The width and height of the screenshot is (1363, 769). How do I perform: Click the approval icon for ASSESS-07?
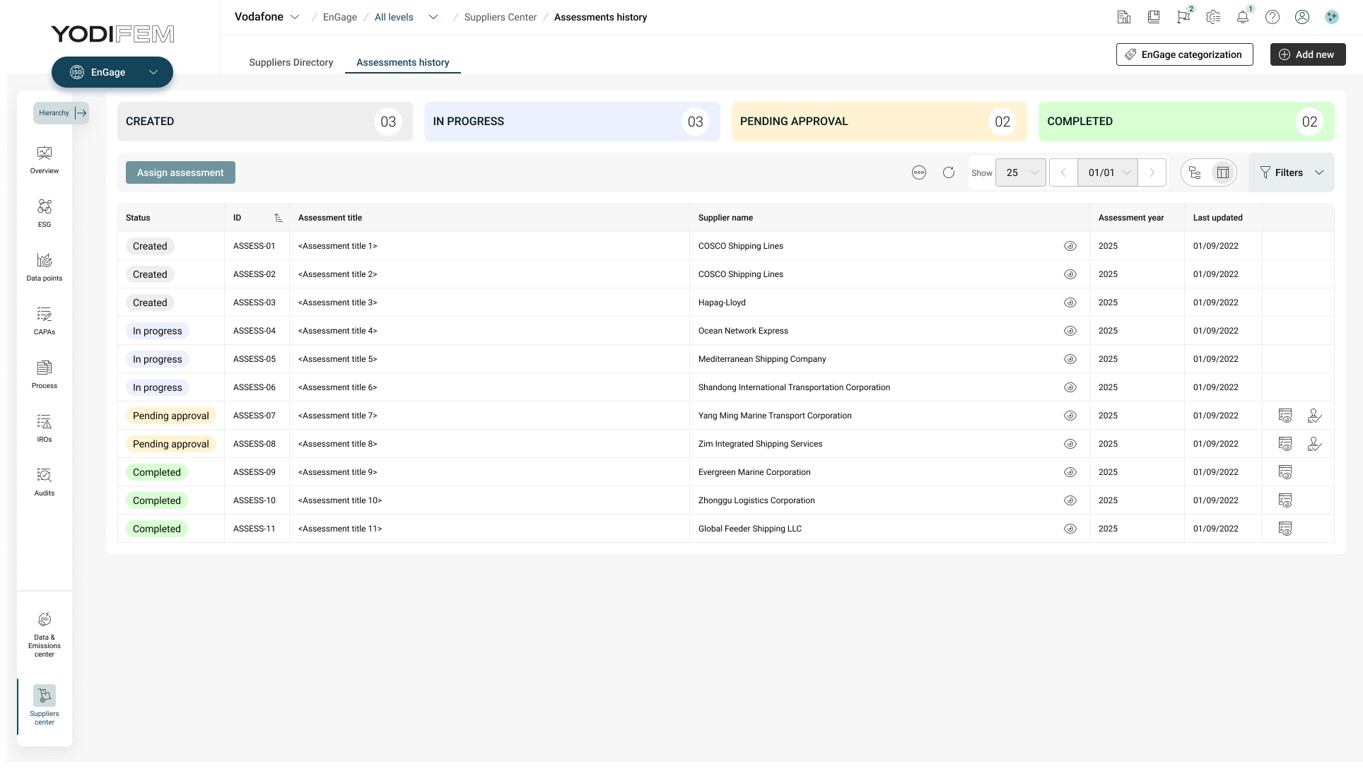1315,416
